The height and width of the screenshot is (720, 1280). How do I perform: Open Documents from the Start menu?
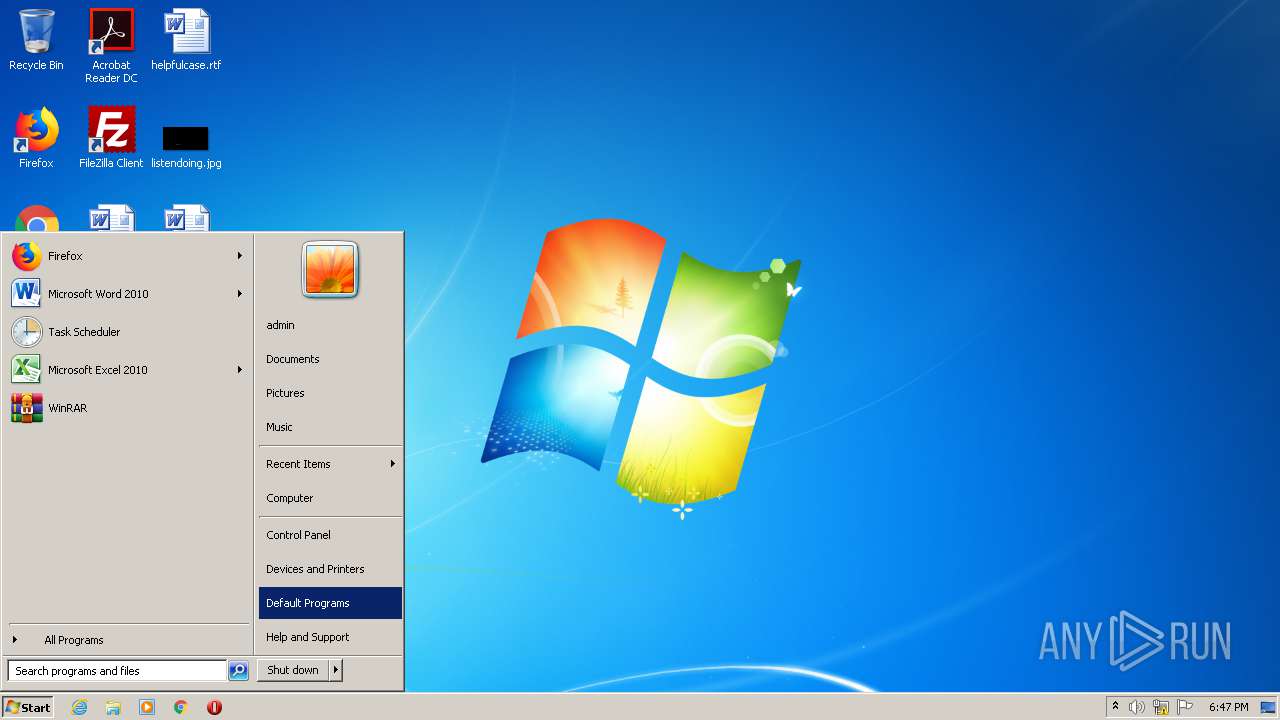330,359
